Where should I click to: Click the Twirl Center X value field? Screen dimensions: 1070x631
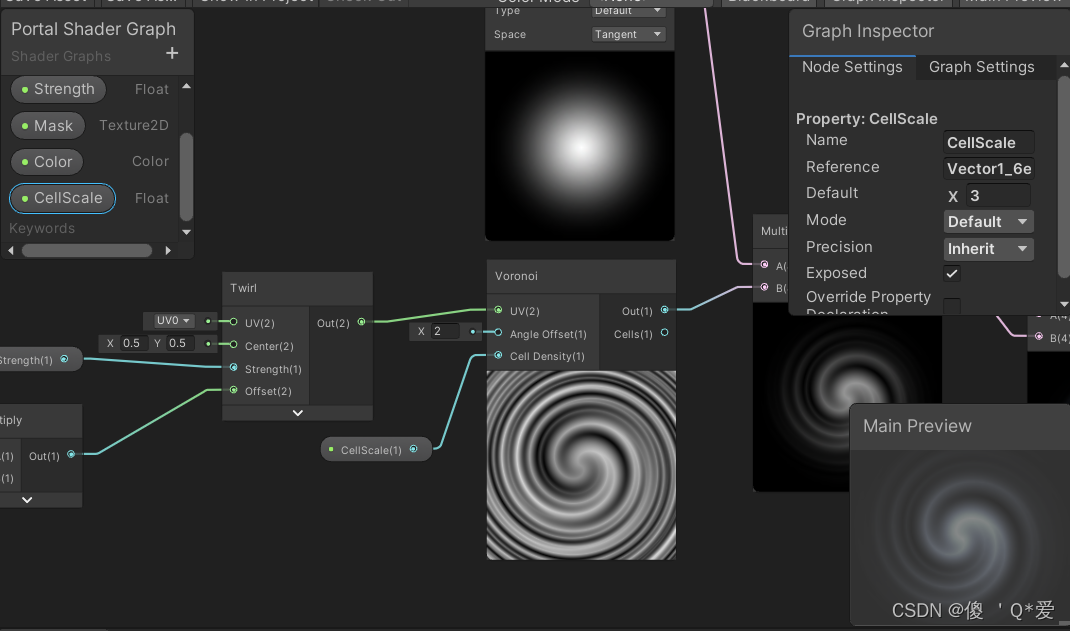[134, 343]
